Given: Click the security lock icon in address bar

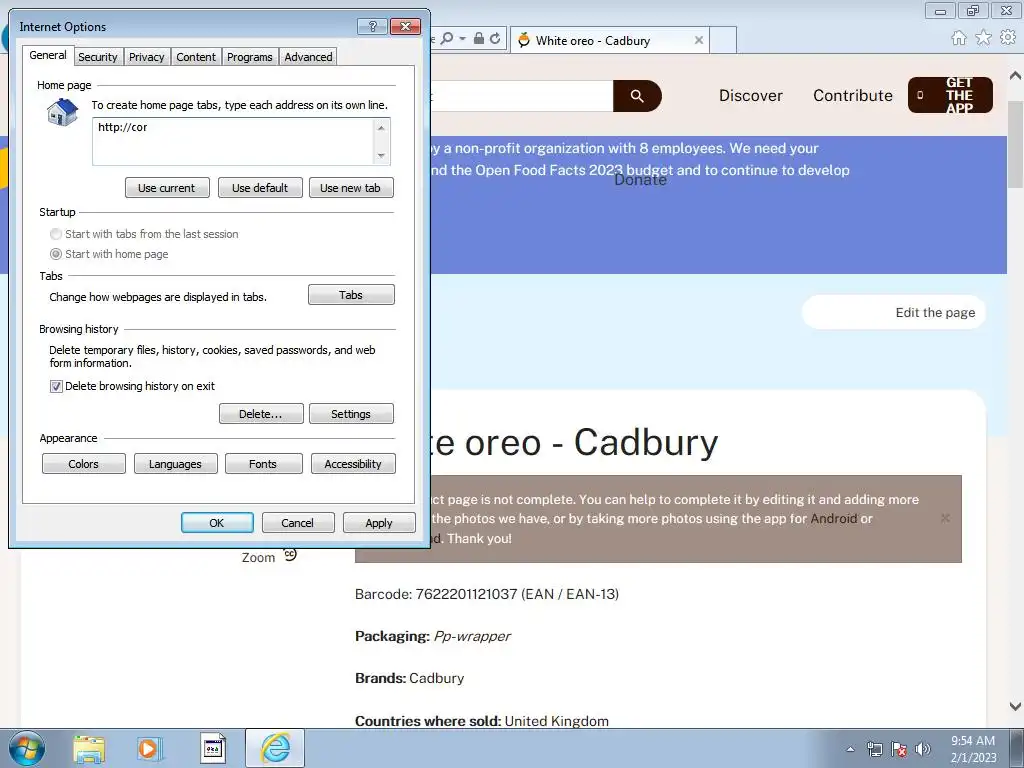Looking at the screenshot, I should coord(479,39).
